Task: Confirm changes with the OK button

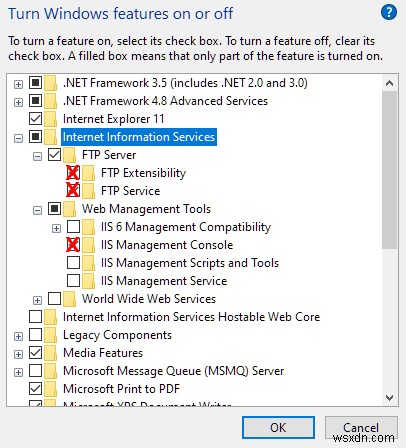Action: coord(278,427)
